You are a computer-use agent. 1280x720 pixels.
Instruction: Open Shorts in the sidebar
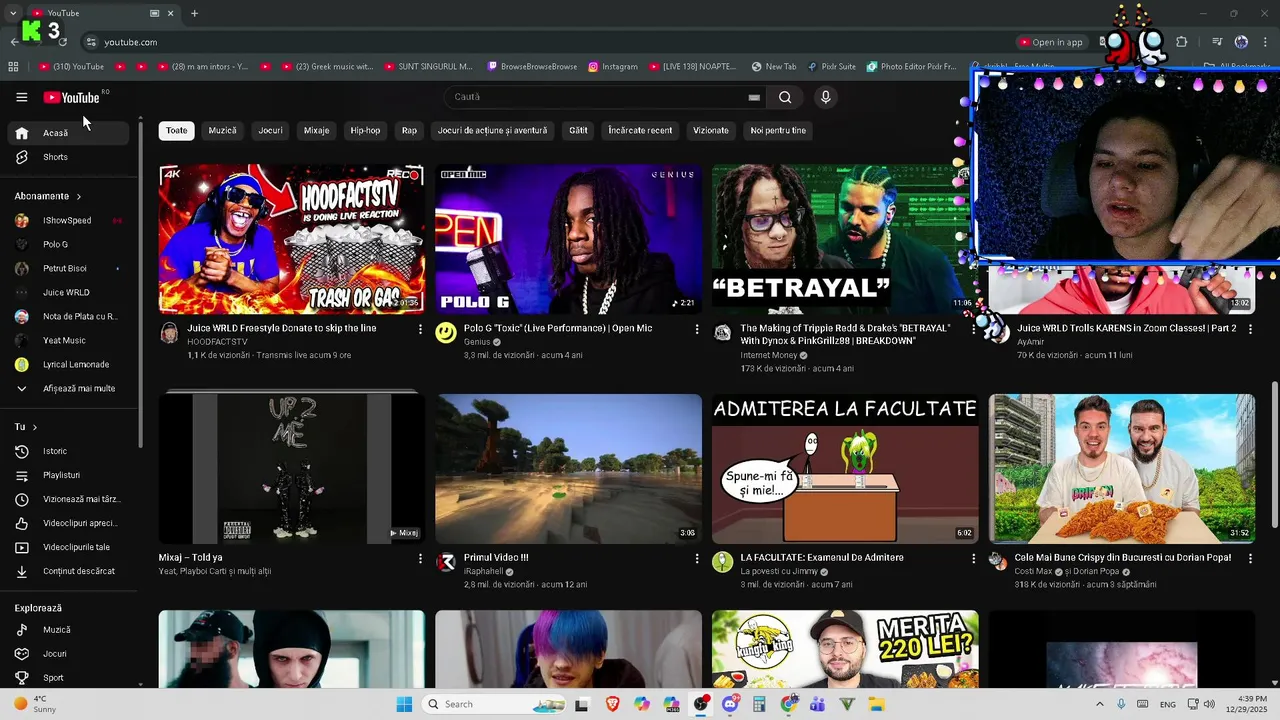click(x=70, y=157)
